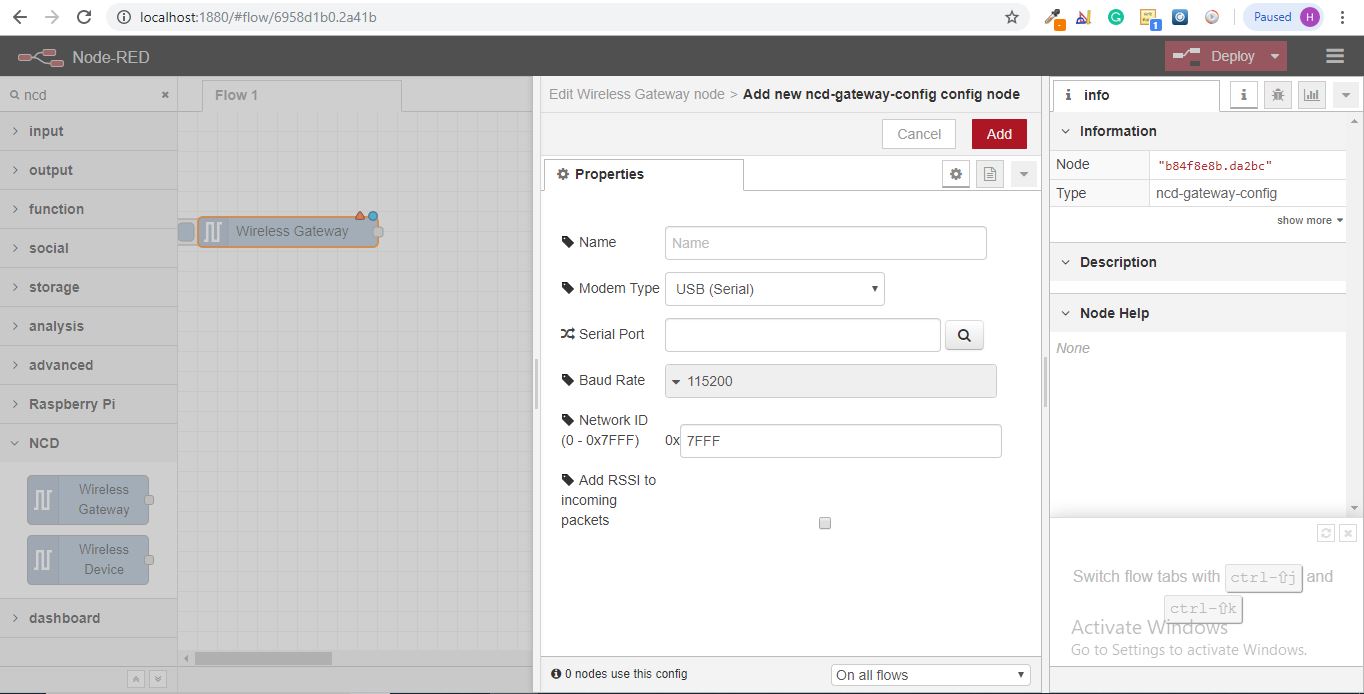Open the debug messages bug icon tab

tap(1277, 95)
